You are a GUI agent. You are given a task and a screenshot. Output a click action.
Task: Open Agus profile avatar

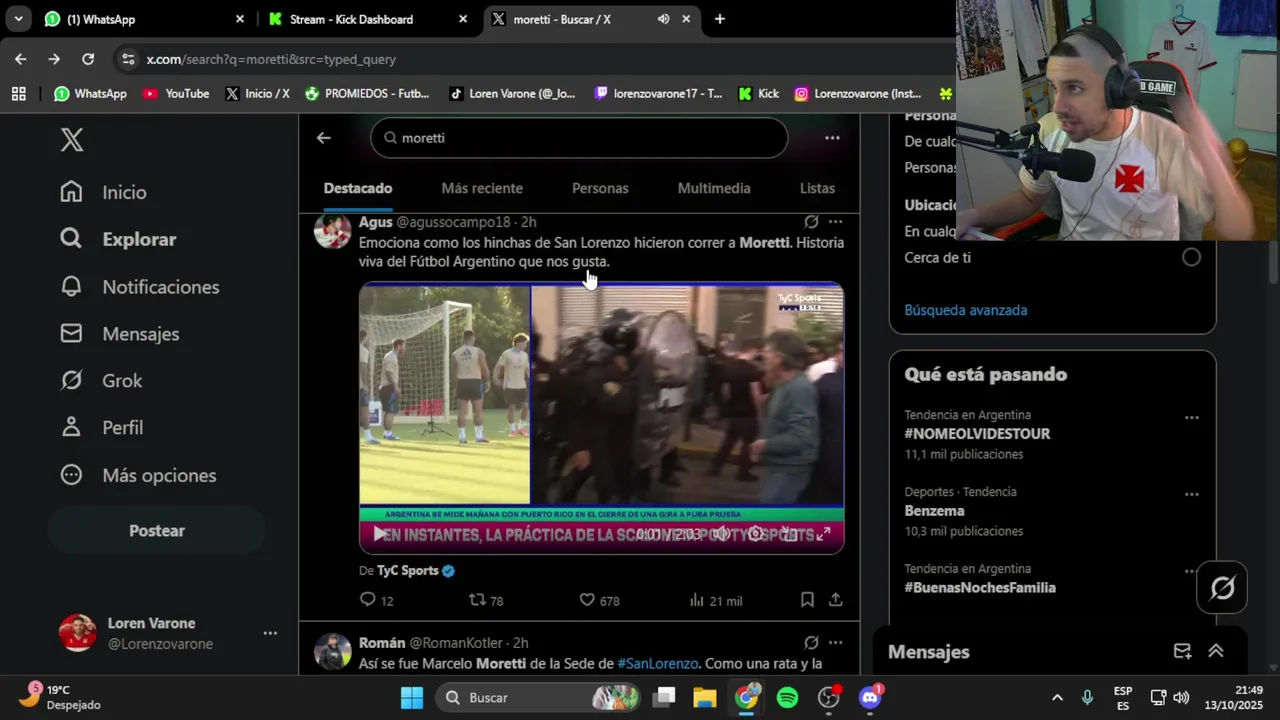pos(333,231)
